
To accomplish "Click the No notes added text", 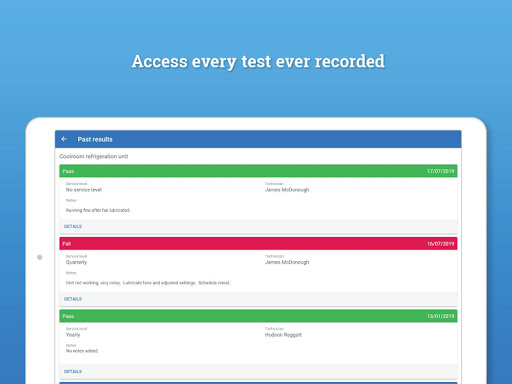I will click(x=82, y=351).
